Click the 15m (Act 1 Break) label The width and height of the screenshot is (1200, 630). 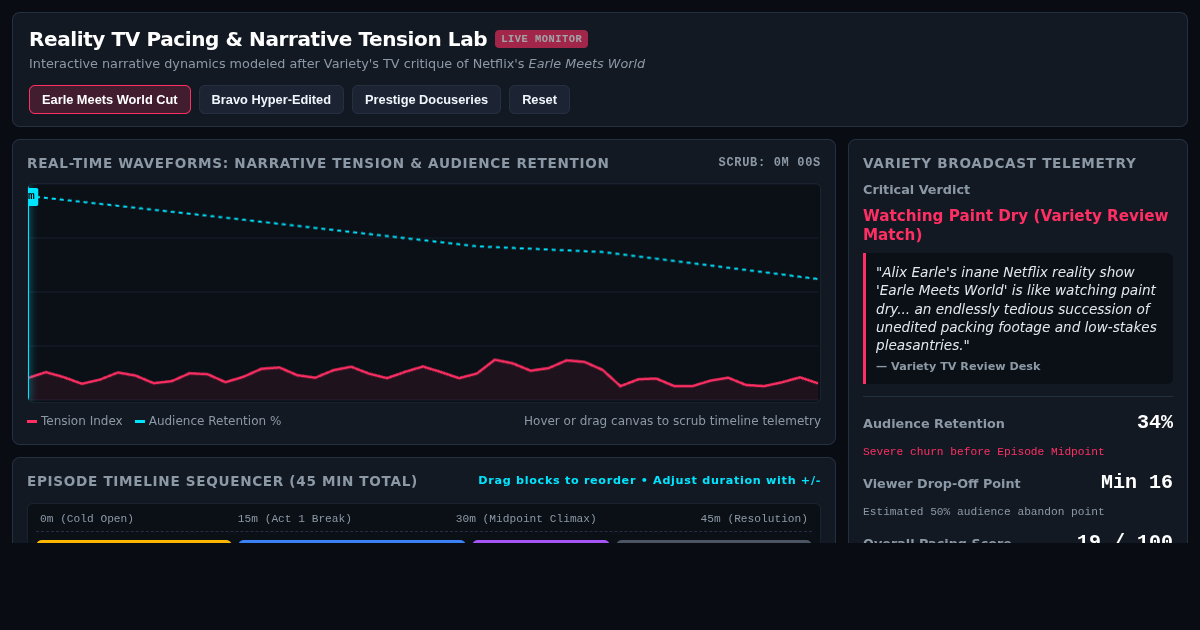tap(295, 518)
